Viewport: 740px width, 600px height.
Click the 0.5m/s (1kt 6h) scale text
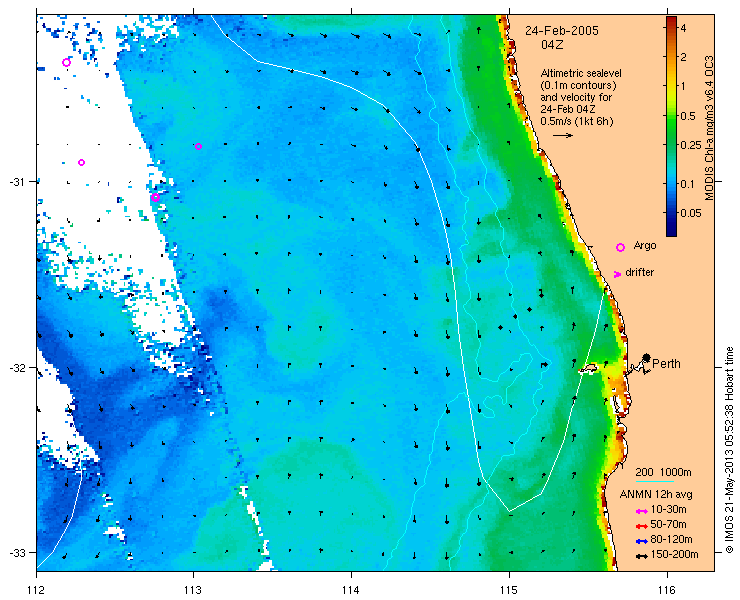(x=577, y=121)
